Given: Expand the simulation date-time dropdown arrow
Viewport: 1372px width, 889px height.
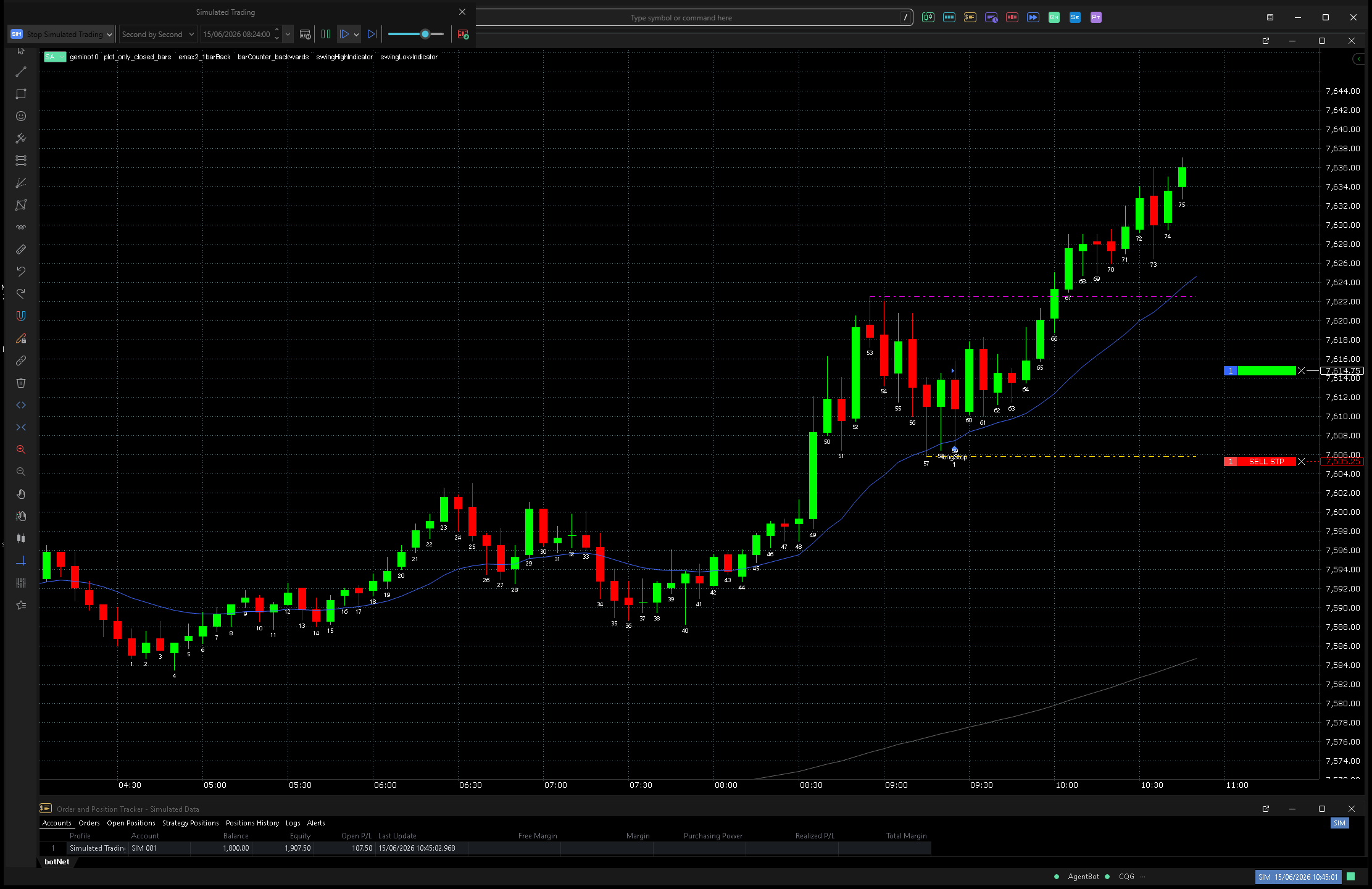Looking at the screenshot, I should (288, 35).
